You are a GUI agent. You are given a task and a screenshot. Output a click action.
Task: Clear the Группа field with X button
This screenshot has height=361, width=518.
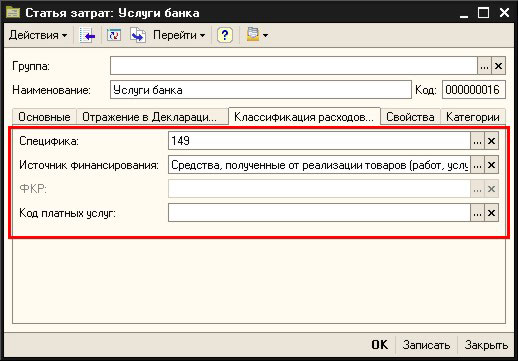click(498, 66)
